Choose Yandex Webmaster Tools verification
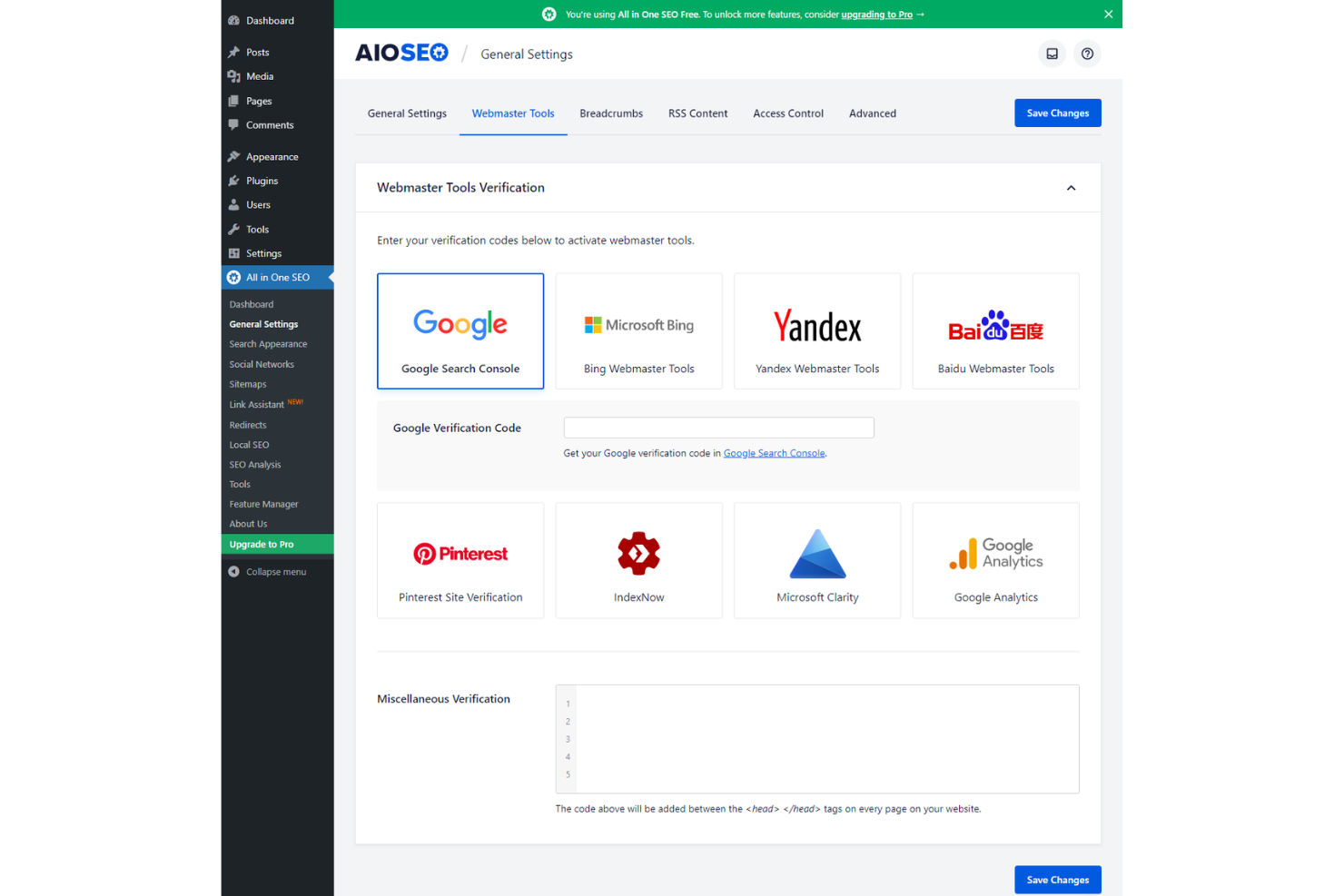Screen dimensions: 1344x896 coord(816,330)
